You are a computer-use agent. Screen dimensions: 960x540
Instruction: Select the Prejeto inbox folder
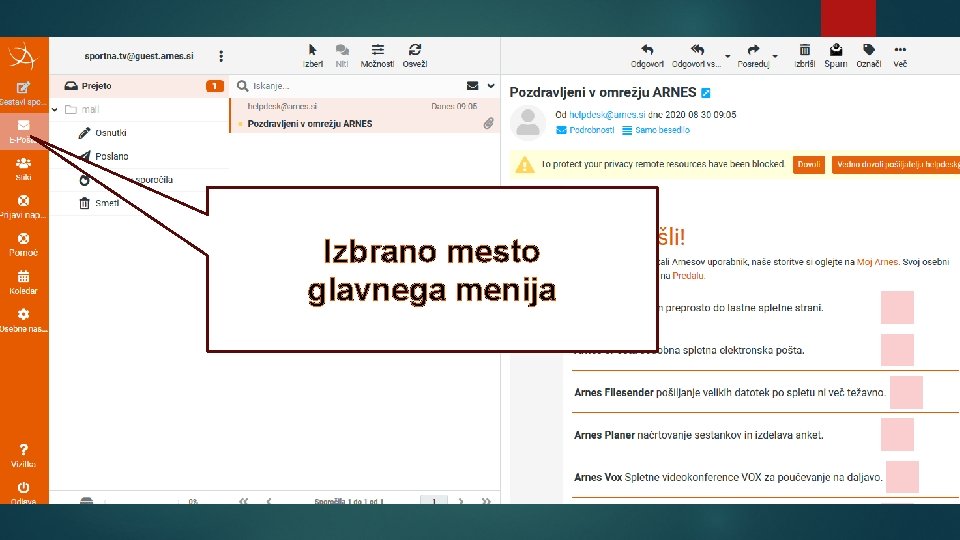tap(138, 86)
